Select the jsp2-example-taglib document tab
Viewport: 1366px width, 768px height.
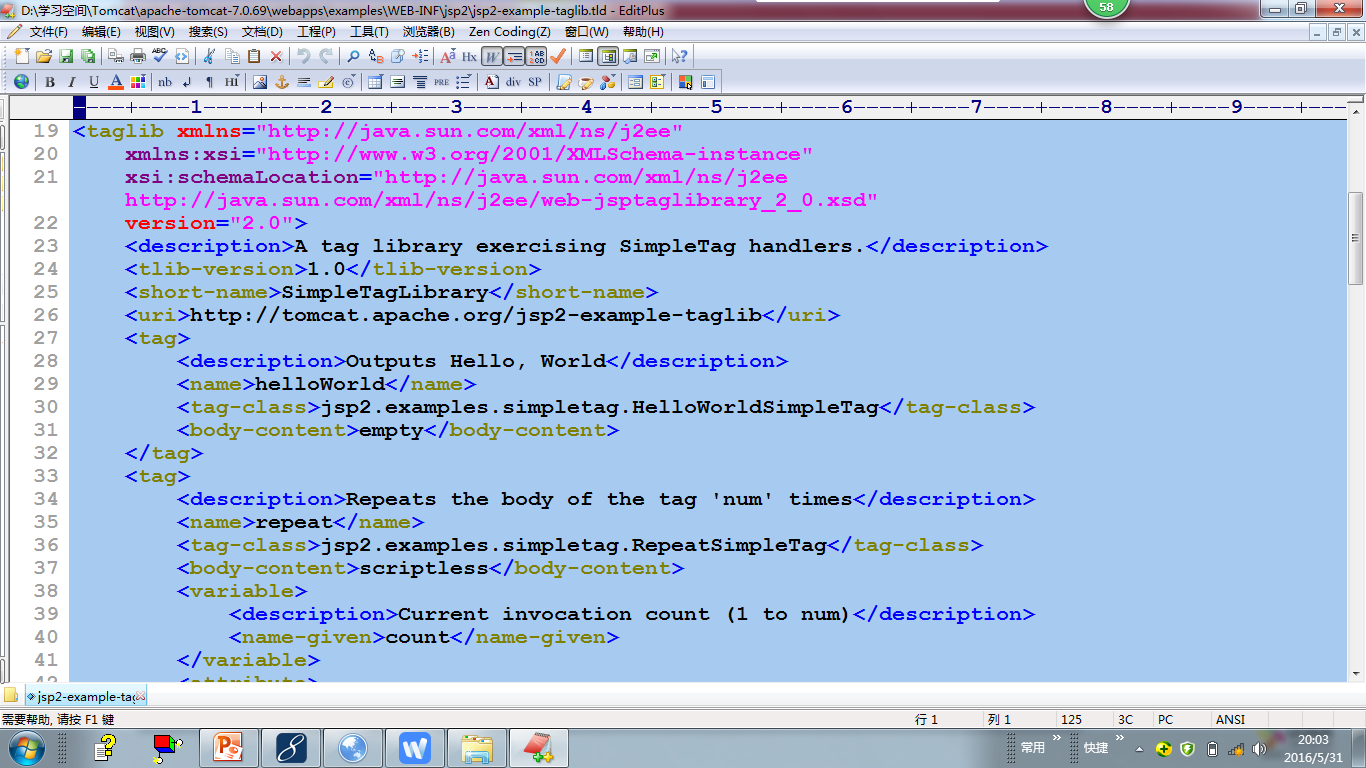coord(85,696)
